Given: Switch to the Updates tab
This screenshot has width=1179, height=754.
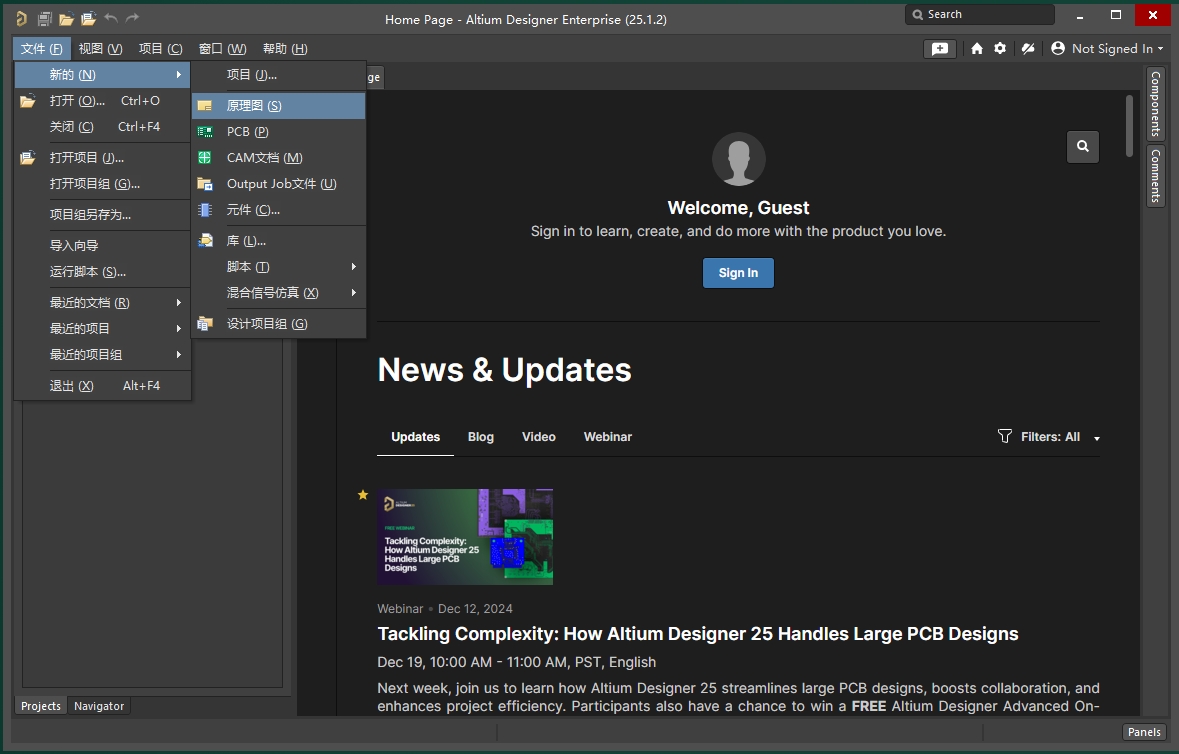Looking at the screenshot, I should pyautogui.click(x=415, y=437).
